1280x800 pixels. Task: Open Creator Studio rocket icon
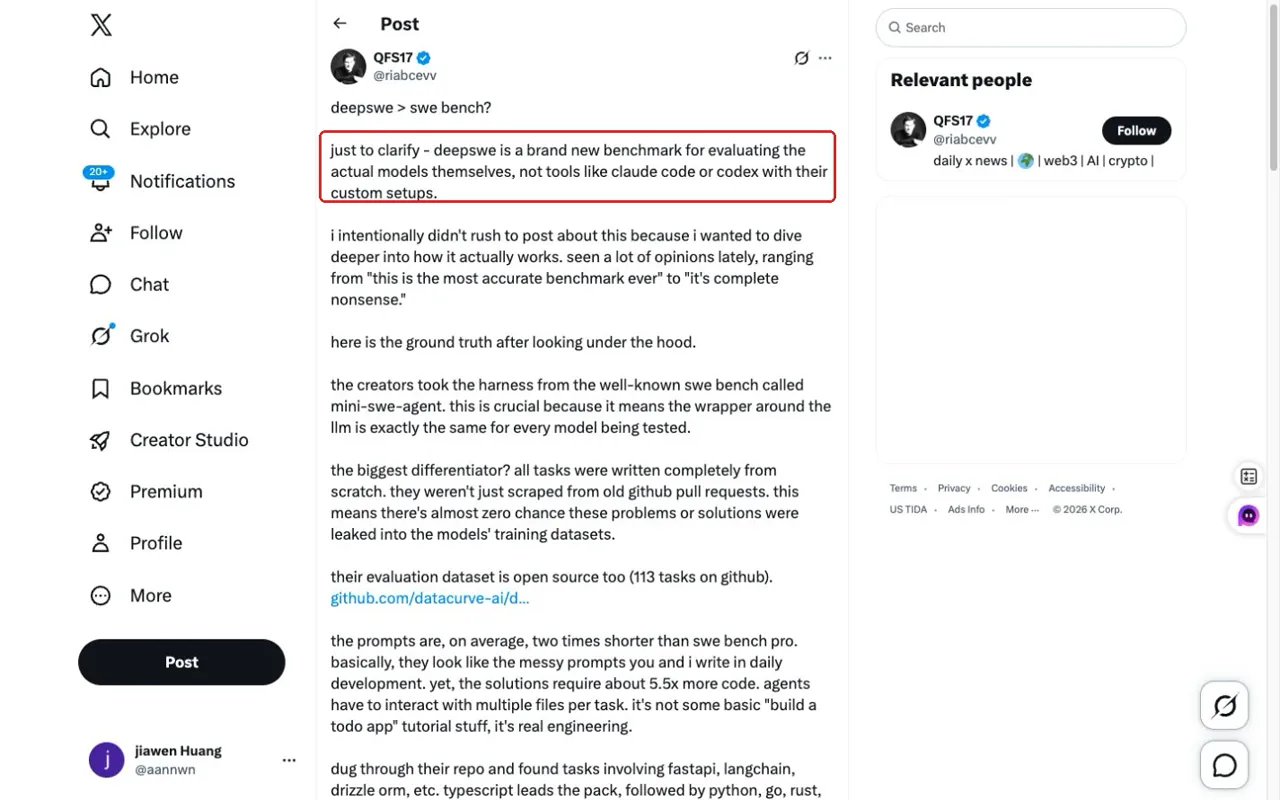(100, 440)
